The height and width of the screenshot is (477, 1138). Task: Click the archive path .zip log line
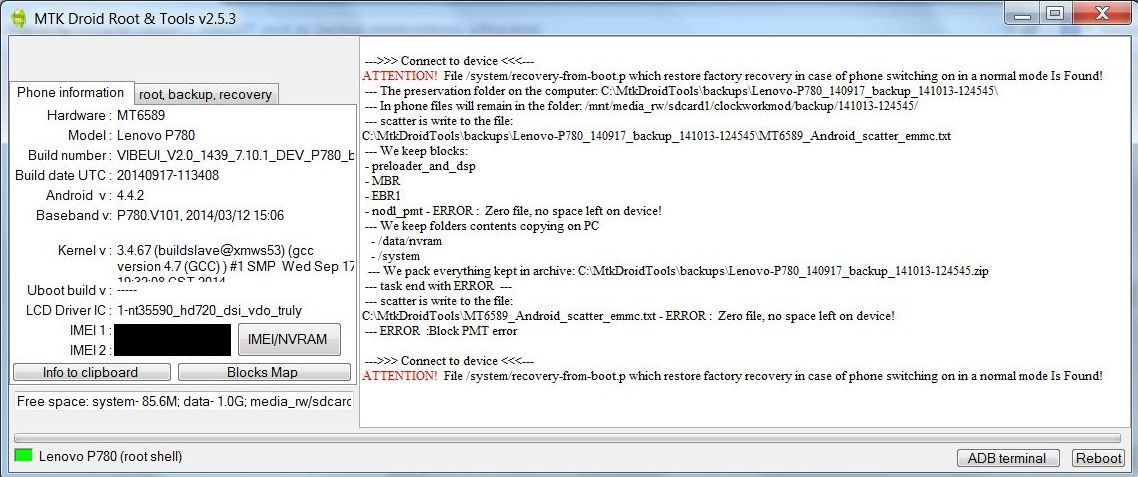point(679,271)
